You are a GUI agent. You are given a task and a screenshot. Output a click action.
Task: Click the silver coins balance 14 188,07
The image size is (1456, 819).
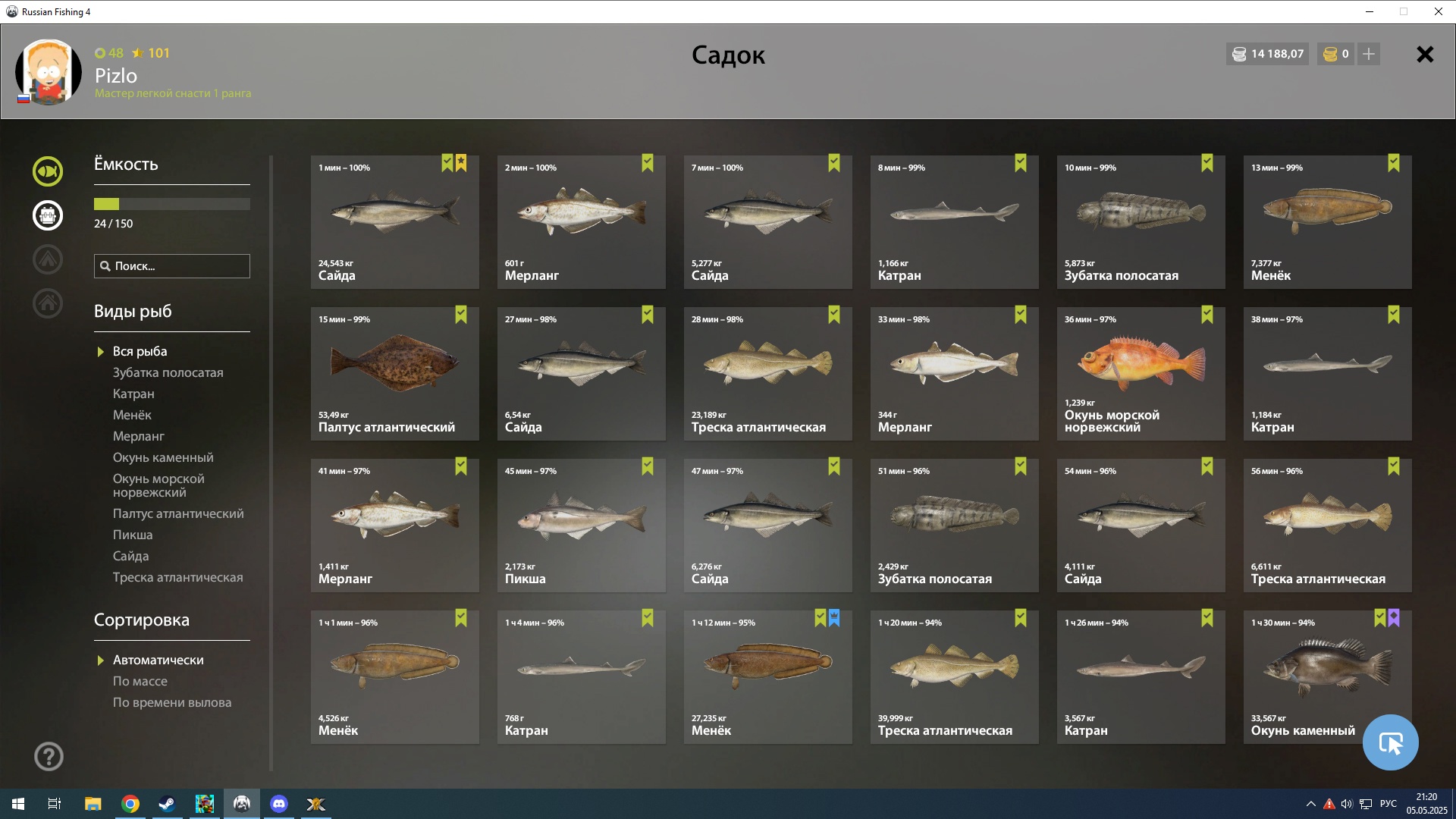coord(1267,54)
